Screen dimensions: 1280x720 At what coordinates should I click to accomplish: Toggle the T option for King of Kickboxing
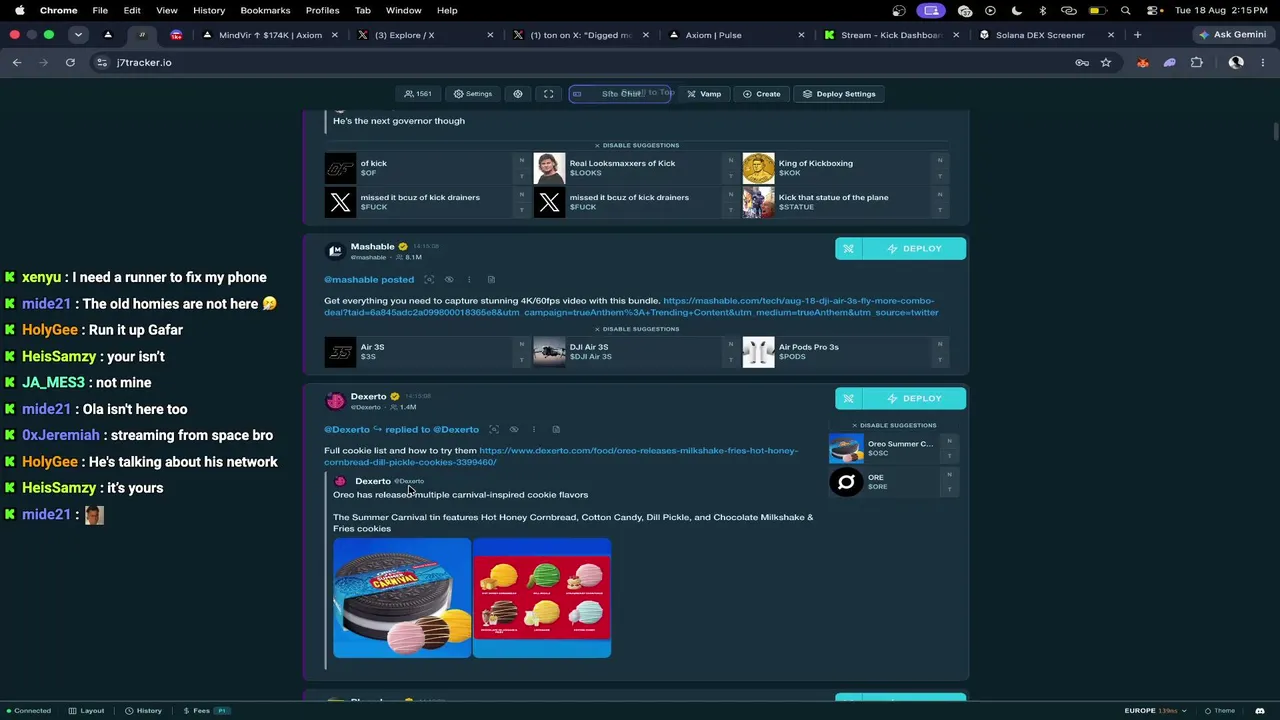pos(939,176)
